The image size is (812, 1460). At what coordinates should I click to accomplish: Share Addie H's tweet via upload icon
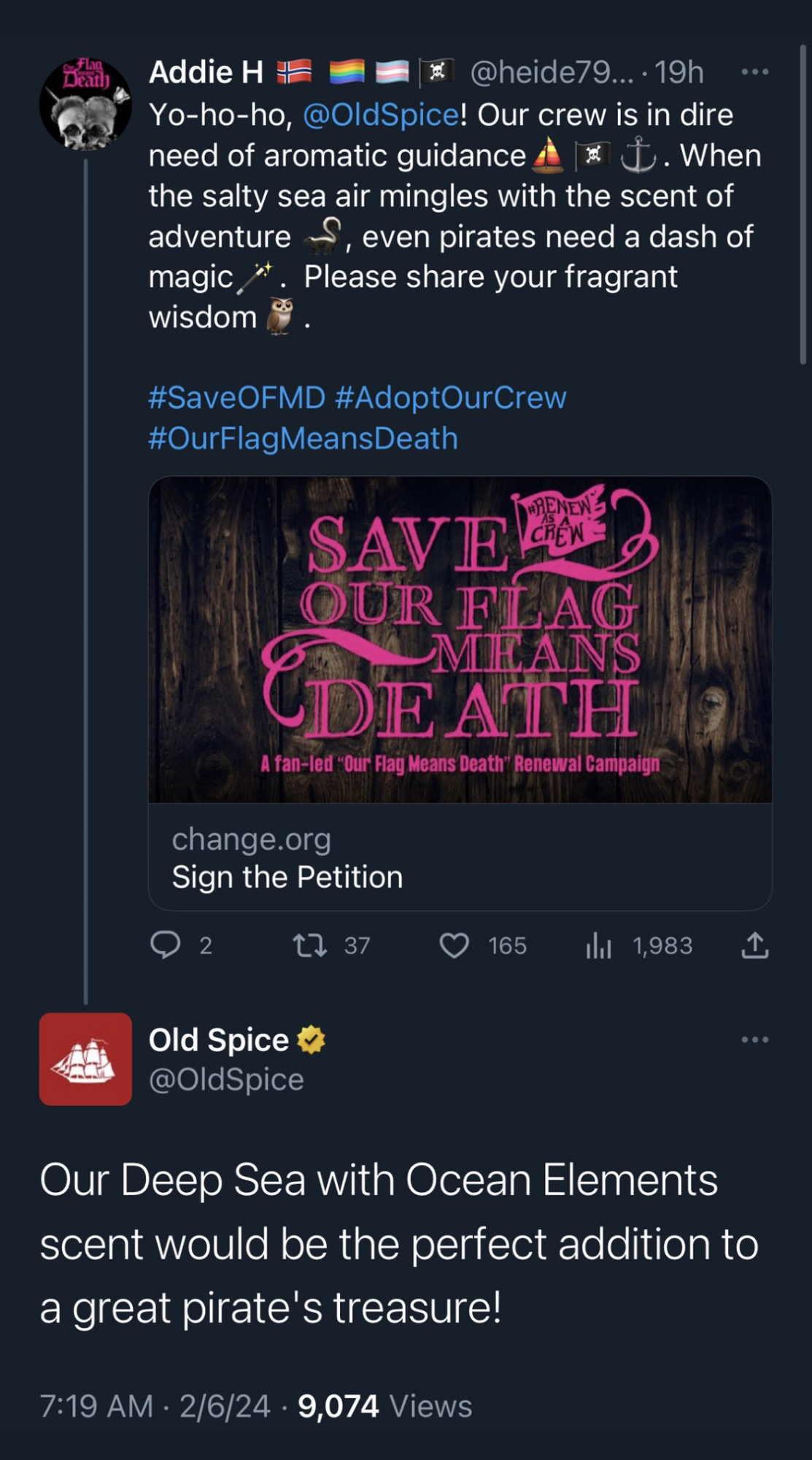point(754,945)
